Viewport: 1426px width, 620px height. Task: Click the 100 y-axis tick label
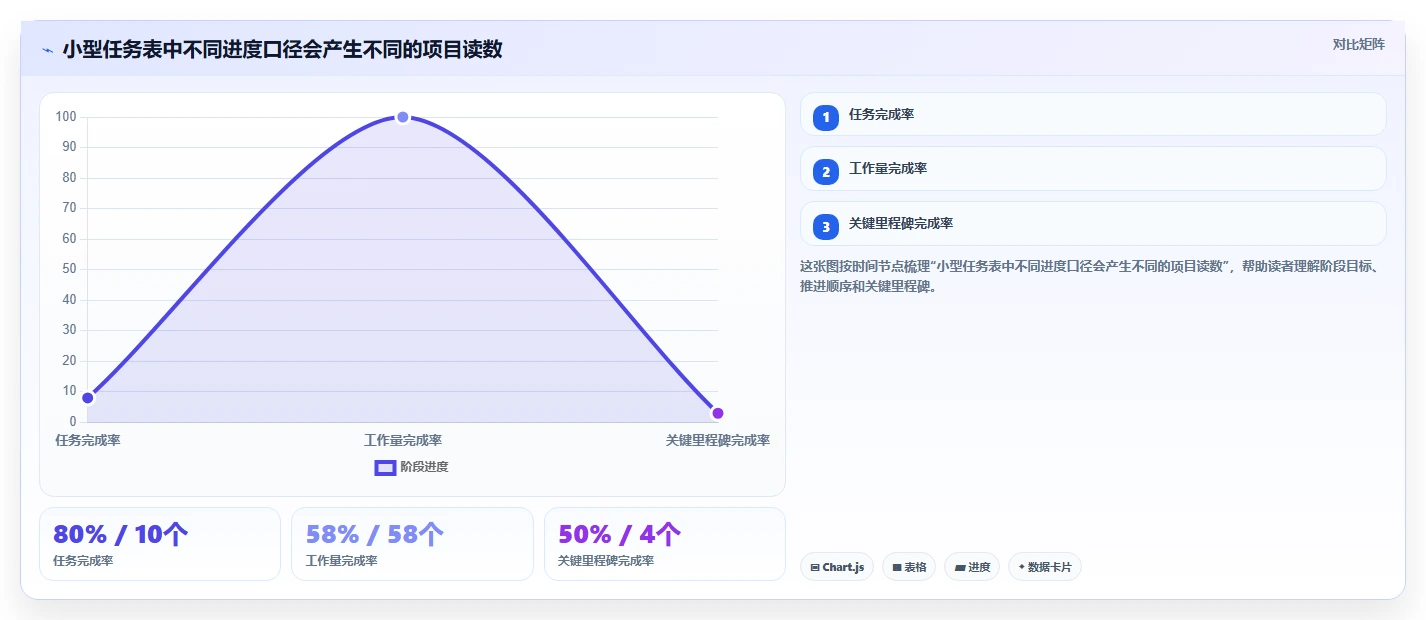point(66,117)
